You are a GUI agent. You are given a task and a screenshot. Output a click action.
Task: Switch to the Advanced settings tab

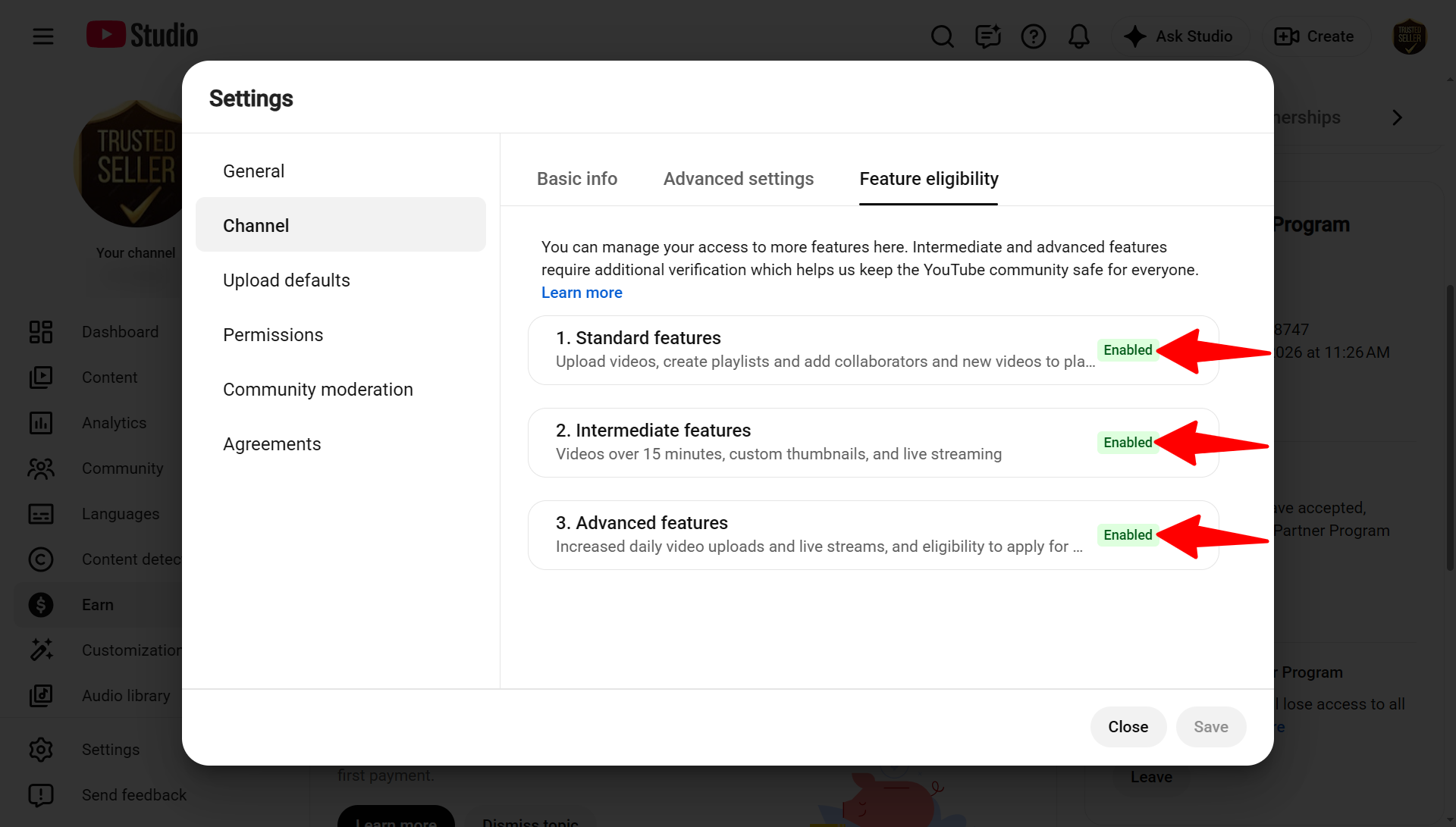pyautogui.click(x=738, y=179)
